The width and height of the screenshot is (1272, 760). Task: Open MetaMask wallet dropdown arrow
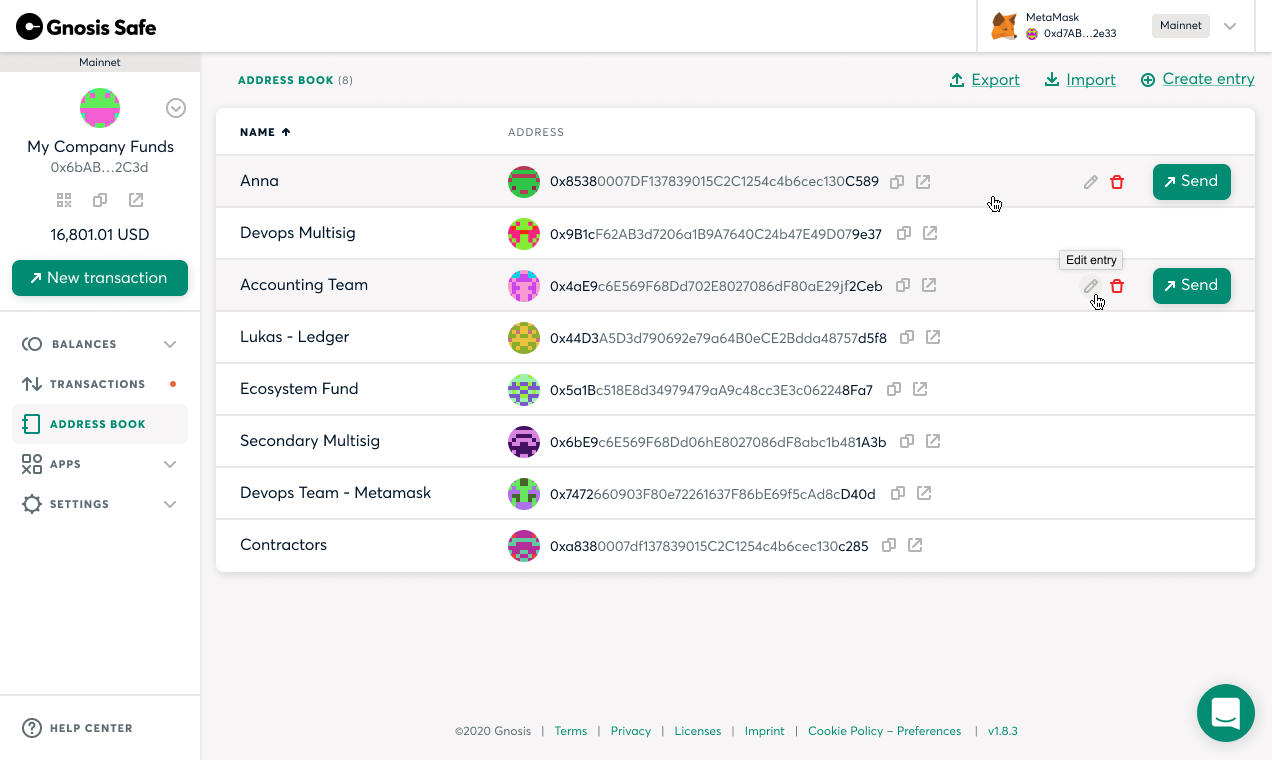(x=1230, y=26)
